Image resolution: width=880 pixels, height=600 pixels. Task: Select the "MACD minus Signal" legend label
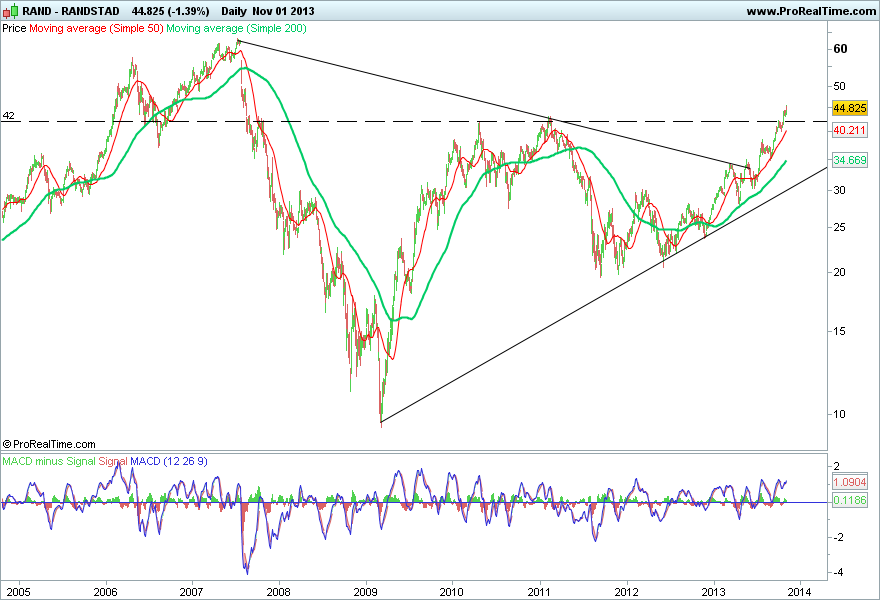[x=48, y=461]
